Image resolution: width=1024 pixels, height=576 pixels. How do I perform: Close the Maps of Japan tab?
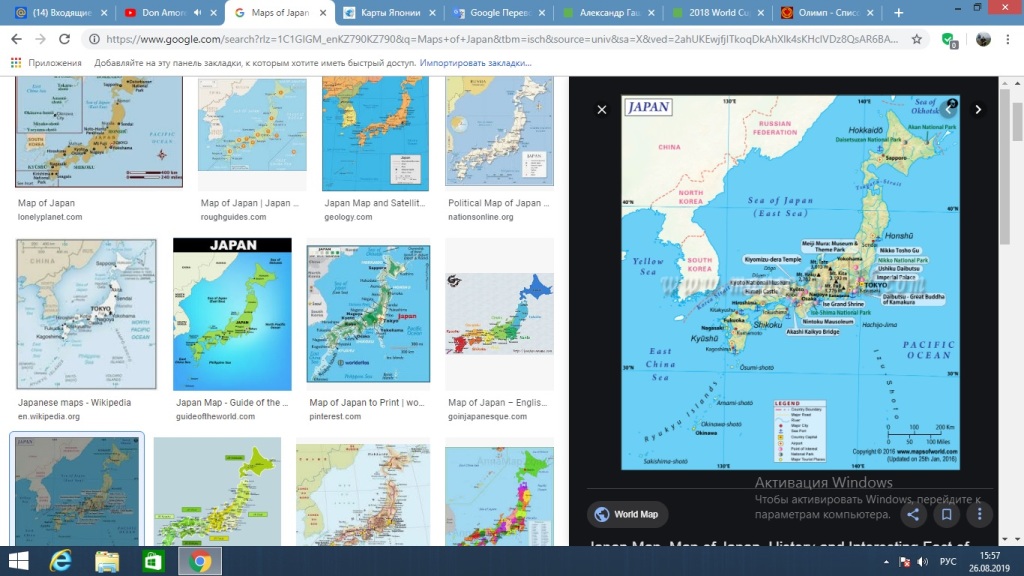[323, 12]
